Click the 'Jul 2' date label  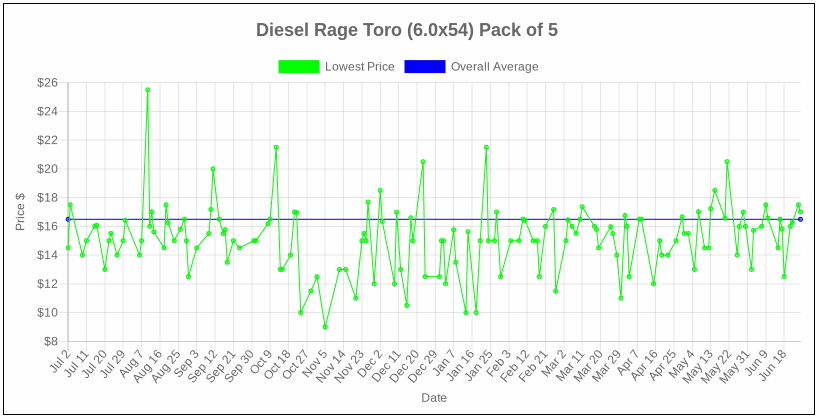[61, 360]
